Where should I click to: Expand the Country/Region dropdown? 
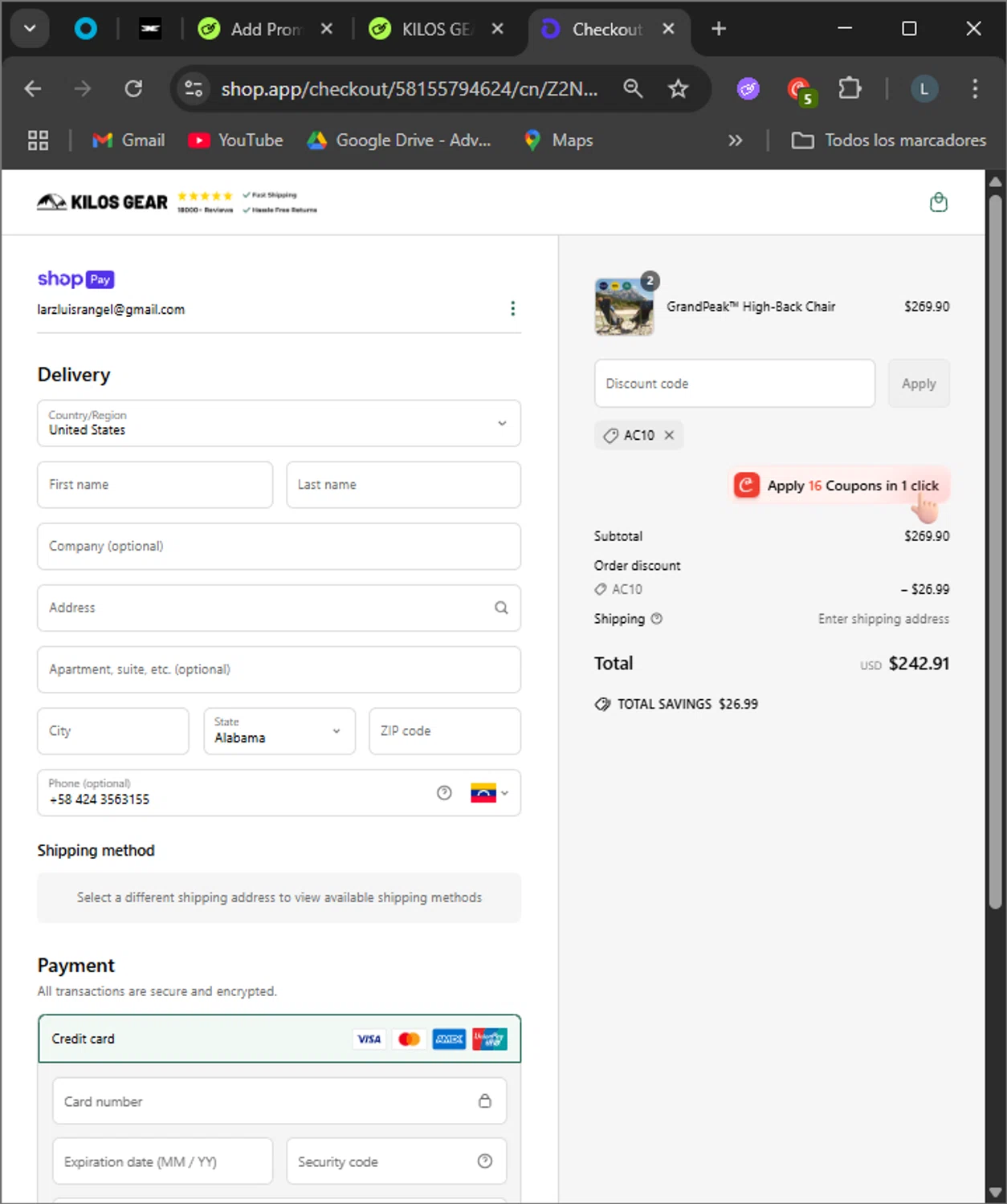[x=279, y=423]
